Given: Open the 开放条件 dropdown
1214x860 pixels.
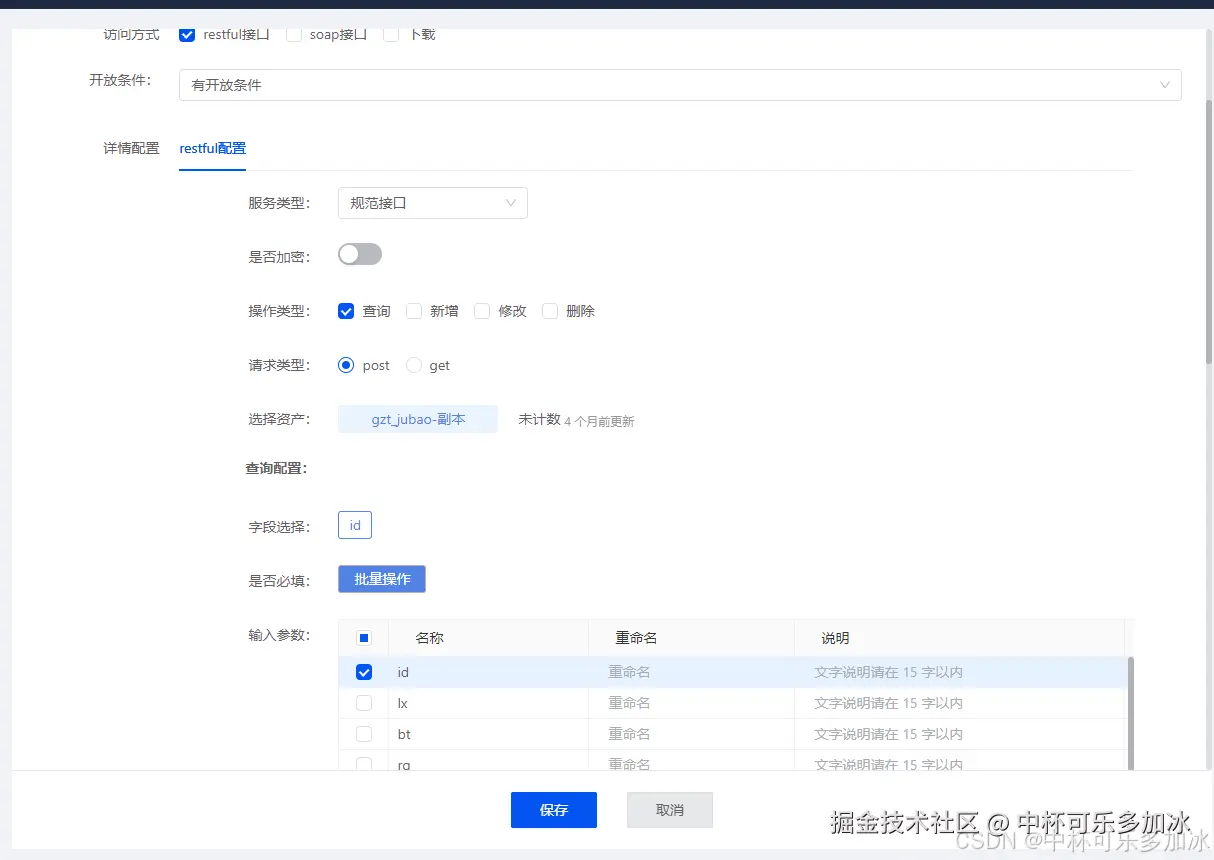Looking at the screenshot, I should (x=680, y=85).
